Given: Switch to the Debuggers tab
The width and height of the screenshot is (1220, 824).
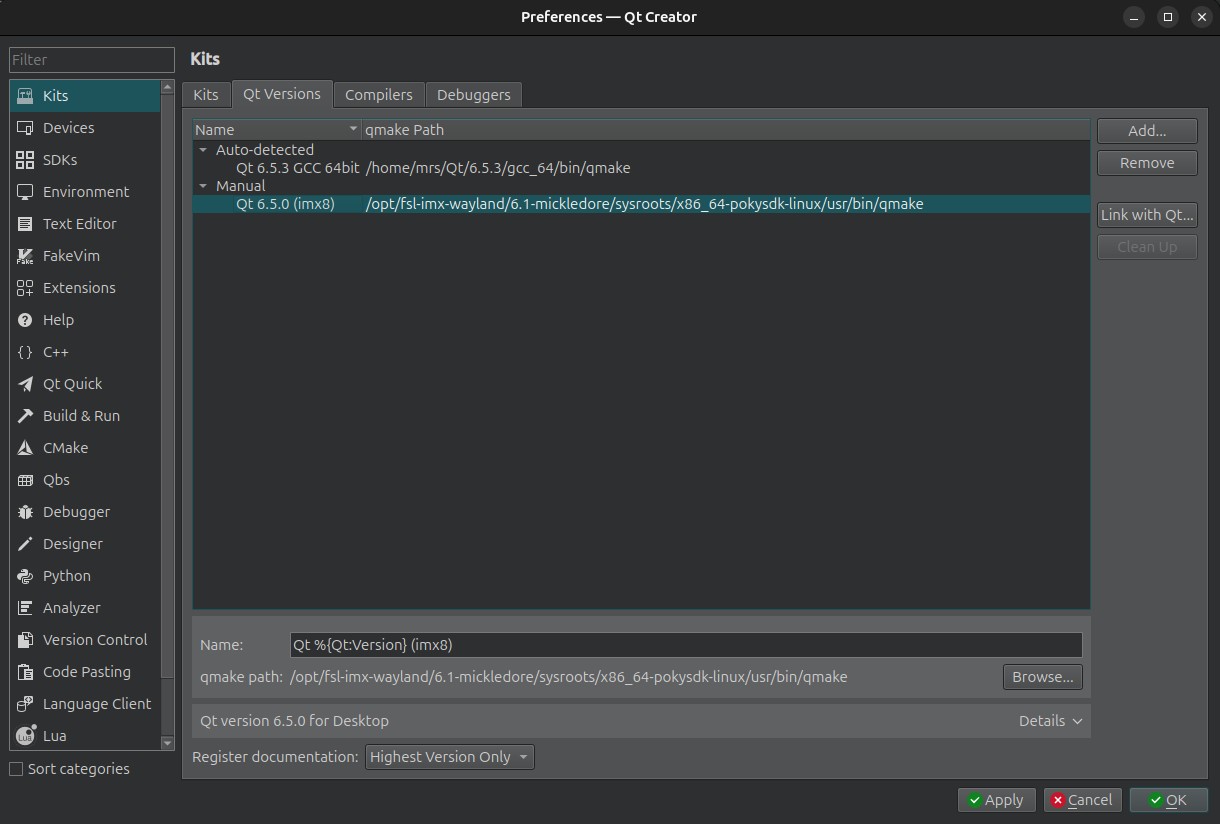Looking at the screenshot, I should [473, 95].
